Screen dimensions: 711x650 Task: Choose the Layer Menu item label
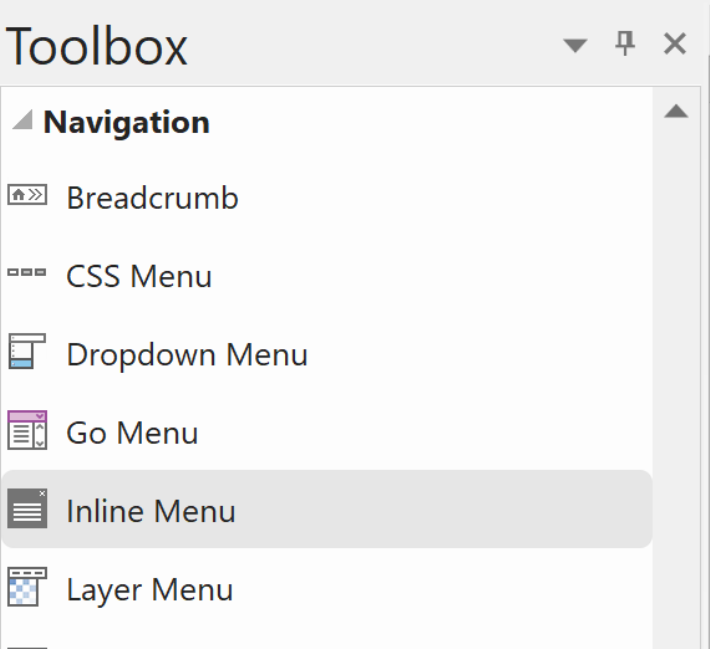[149, 589]
